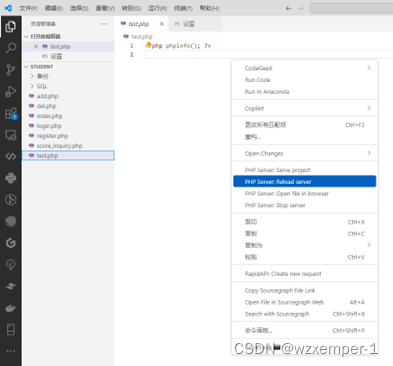393x366 pixels.
Task: Open the Extensions view icon
Action: point(11,113)
